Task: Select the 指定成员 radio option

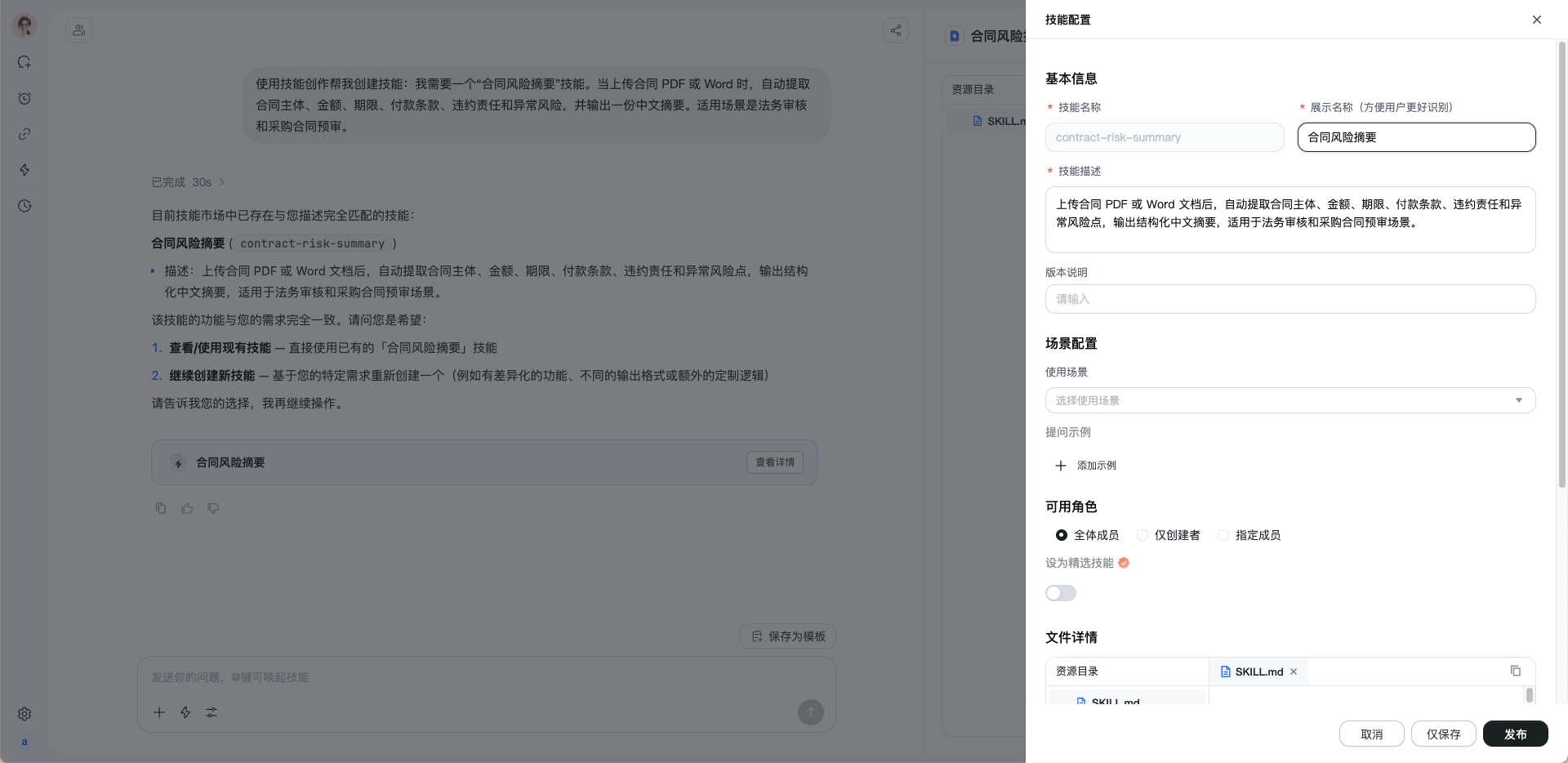Action: [1249, 535]
